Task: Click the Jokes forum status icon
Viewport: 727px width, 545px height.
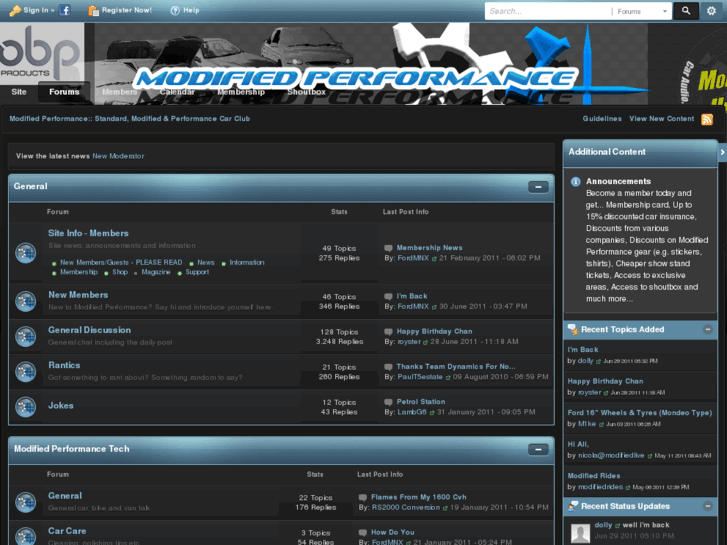Action: [x=26, y=407]
